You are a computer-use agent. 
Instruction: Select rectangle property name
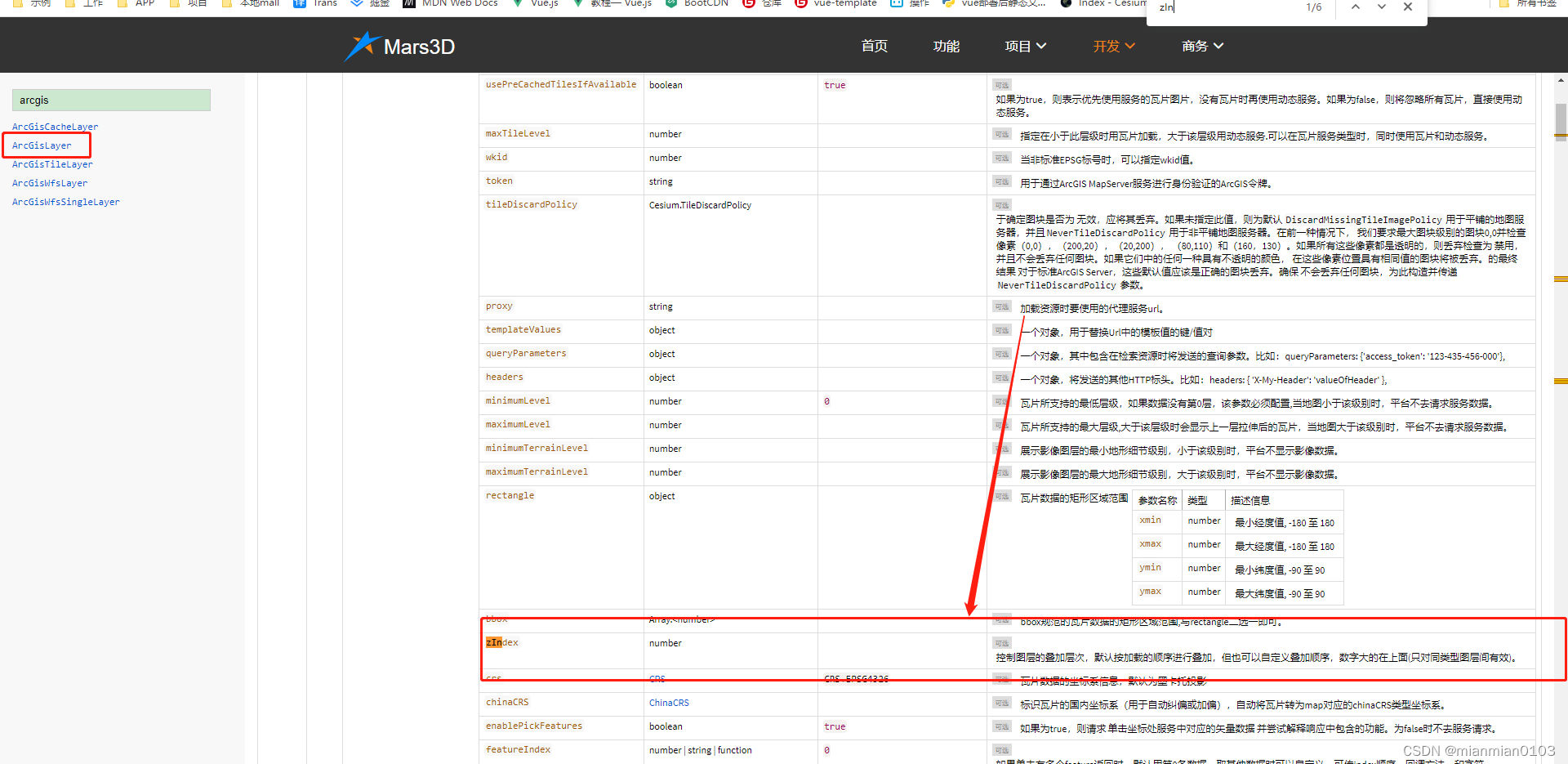click(x=510, y=495)
